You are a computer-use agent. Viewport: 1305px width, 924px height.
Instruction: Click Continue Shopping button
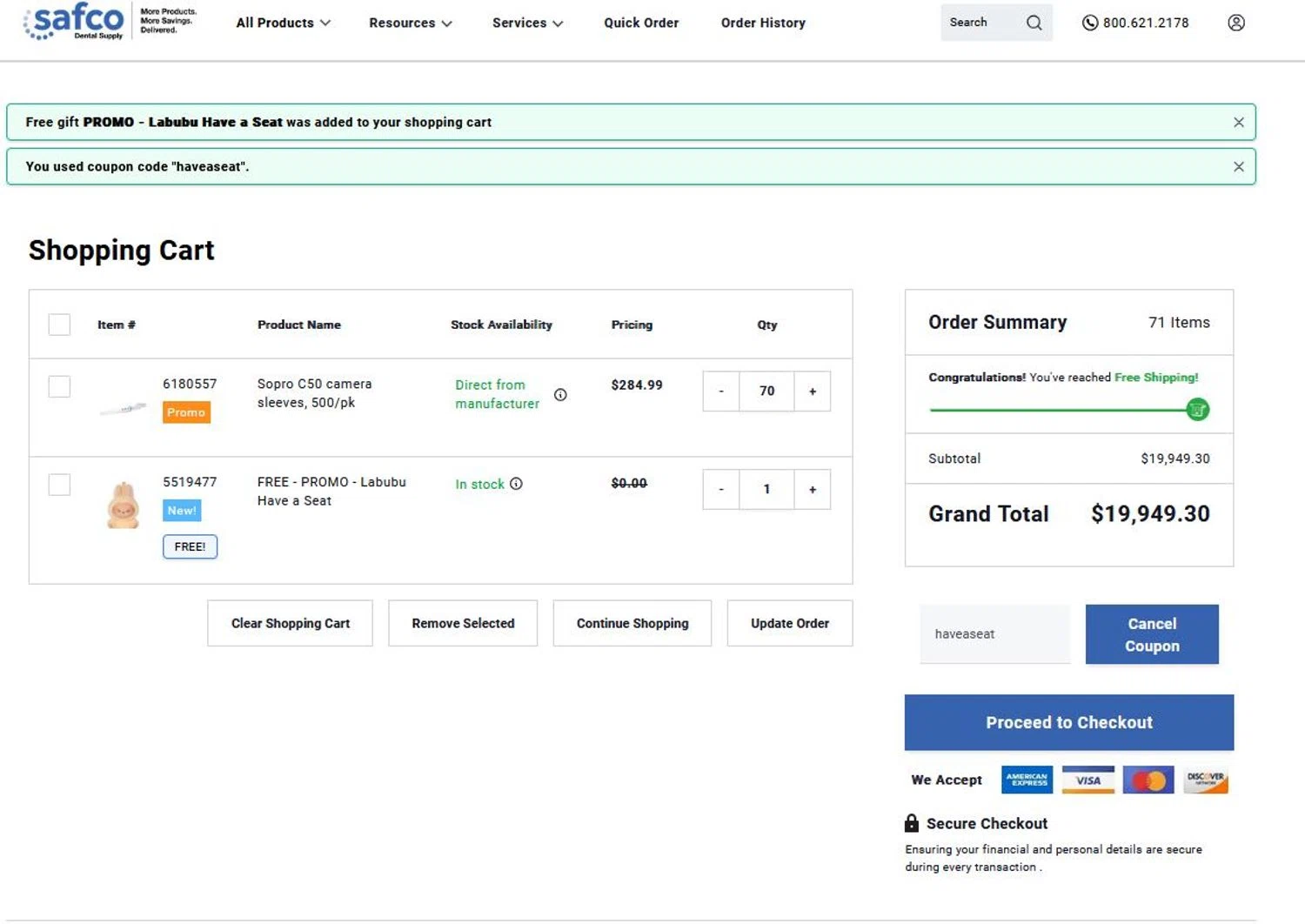coord(632,623)
